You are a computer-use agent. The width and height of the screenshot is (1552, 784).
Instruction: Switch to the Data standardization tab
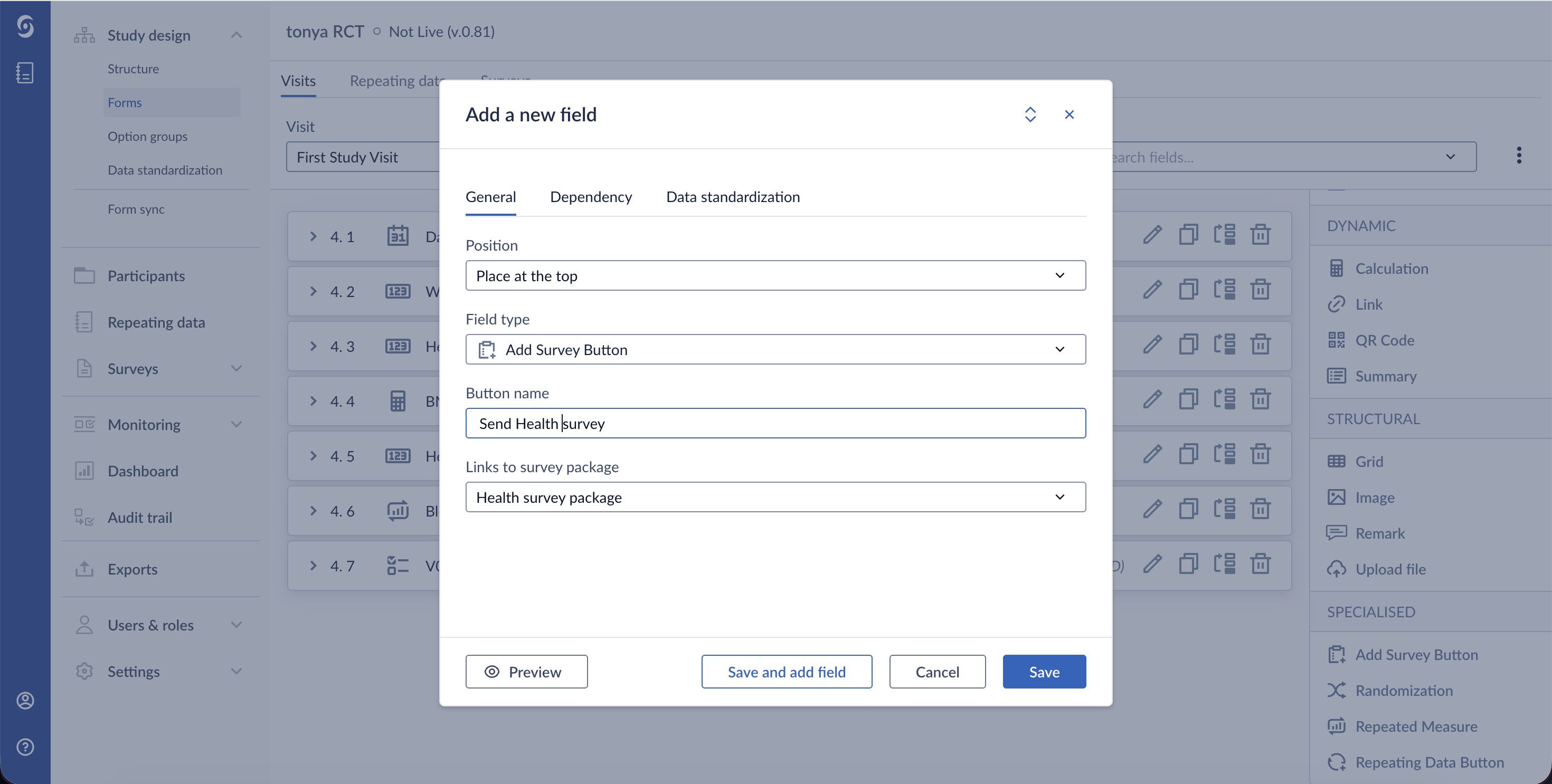[733, 197]
